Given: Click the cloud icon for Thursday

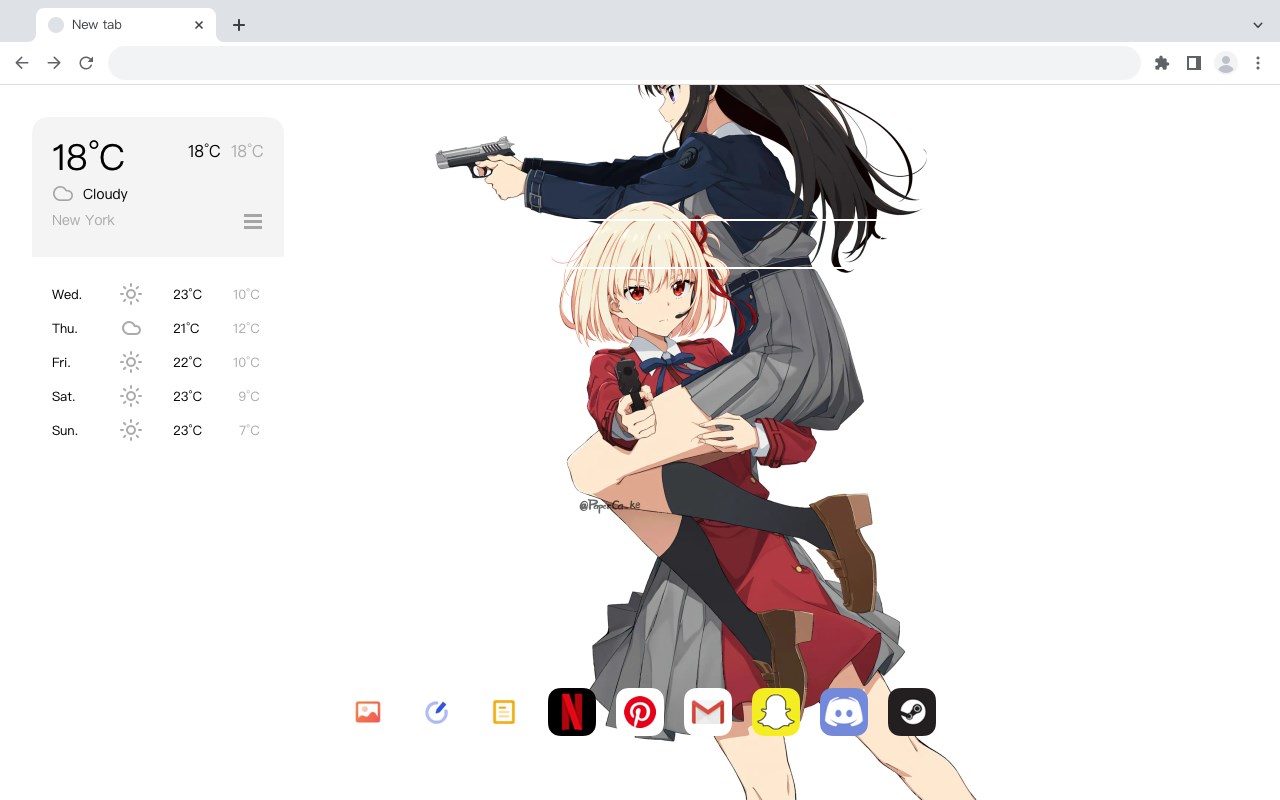Looking at the screenshot, I should pyautogui.click(x=131, y=328).
